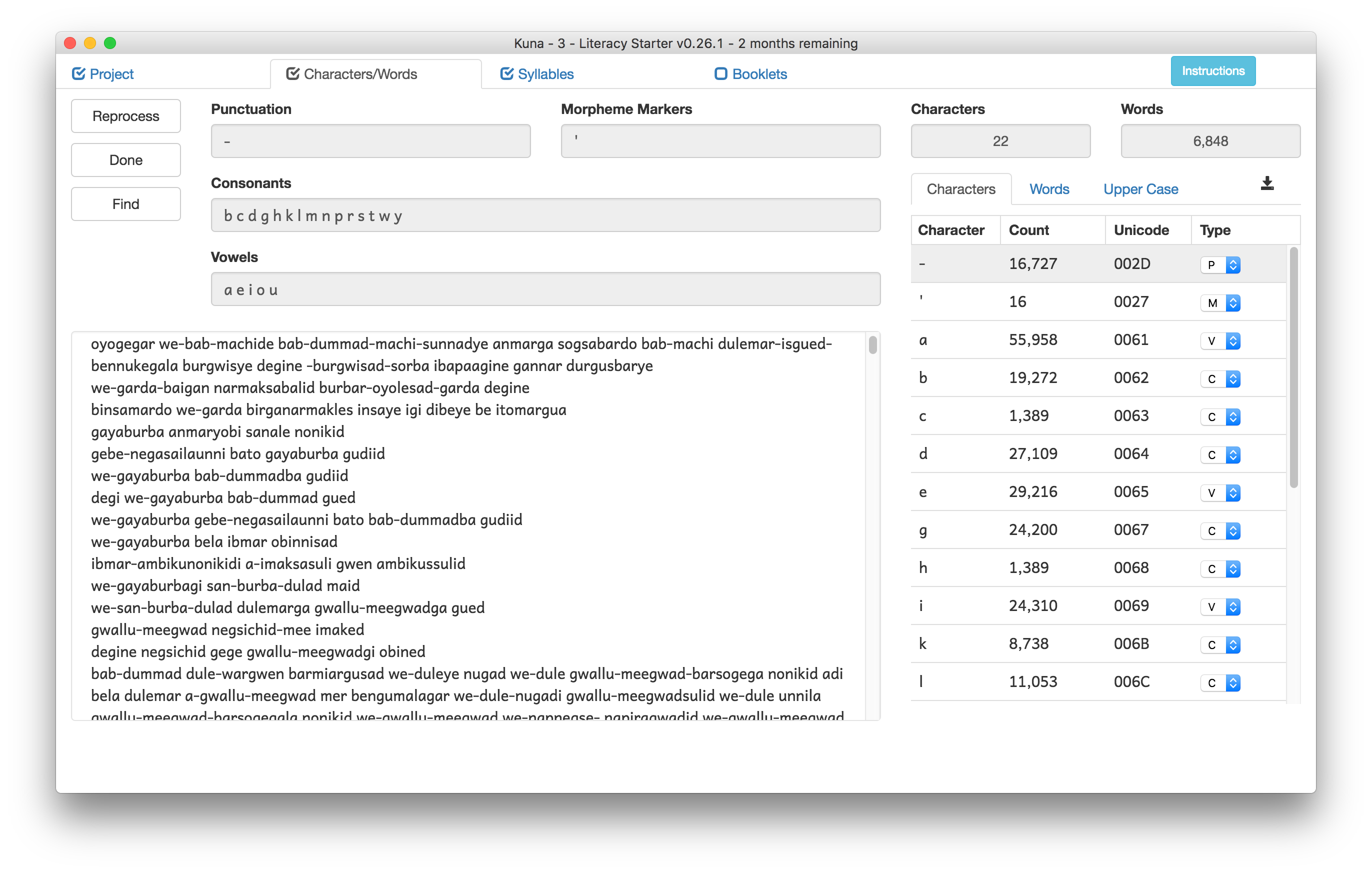Switch to the Syllables tab
Image resolution: width=1372 pixels, height=873 pixels.
click(536, 74)
